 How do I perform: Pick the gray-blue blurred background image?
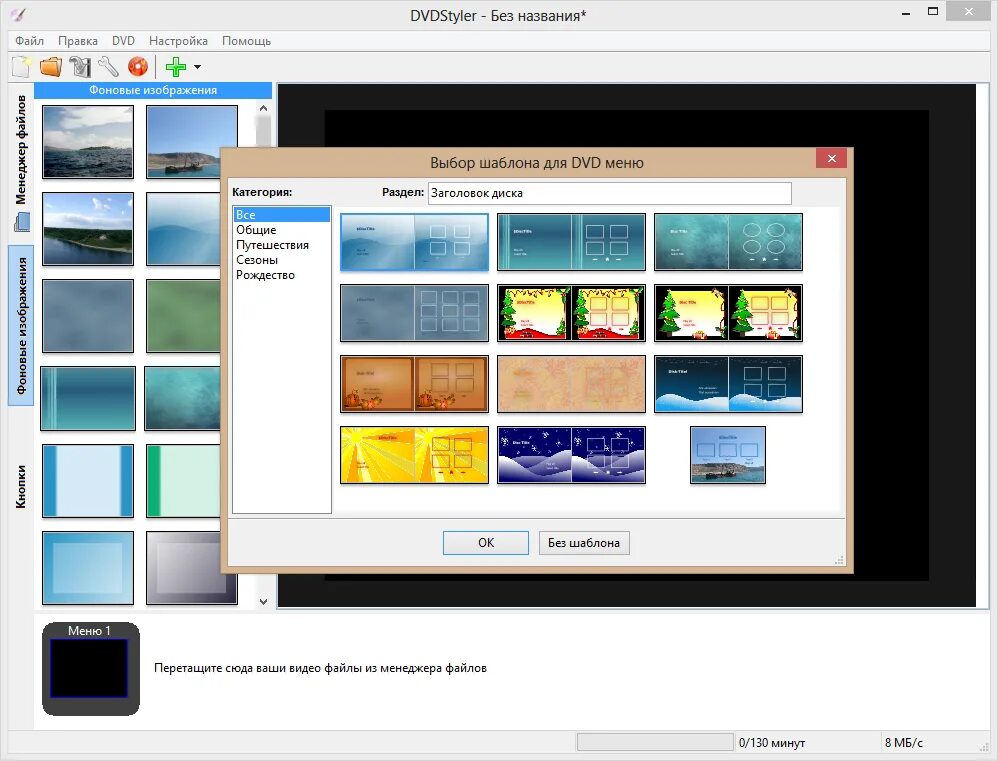point(88,316)
